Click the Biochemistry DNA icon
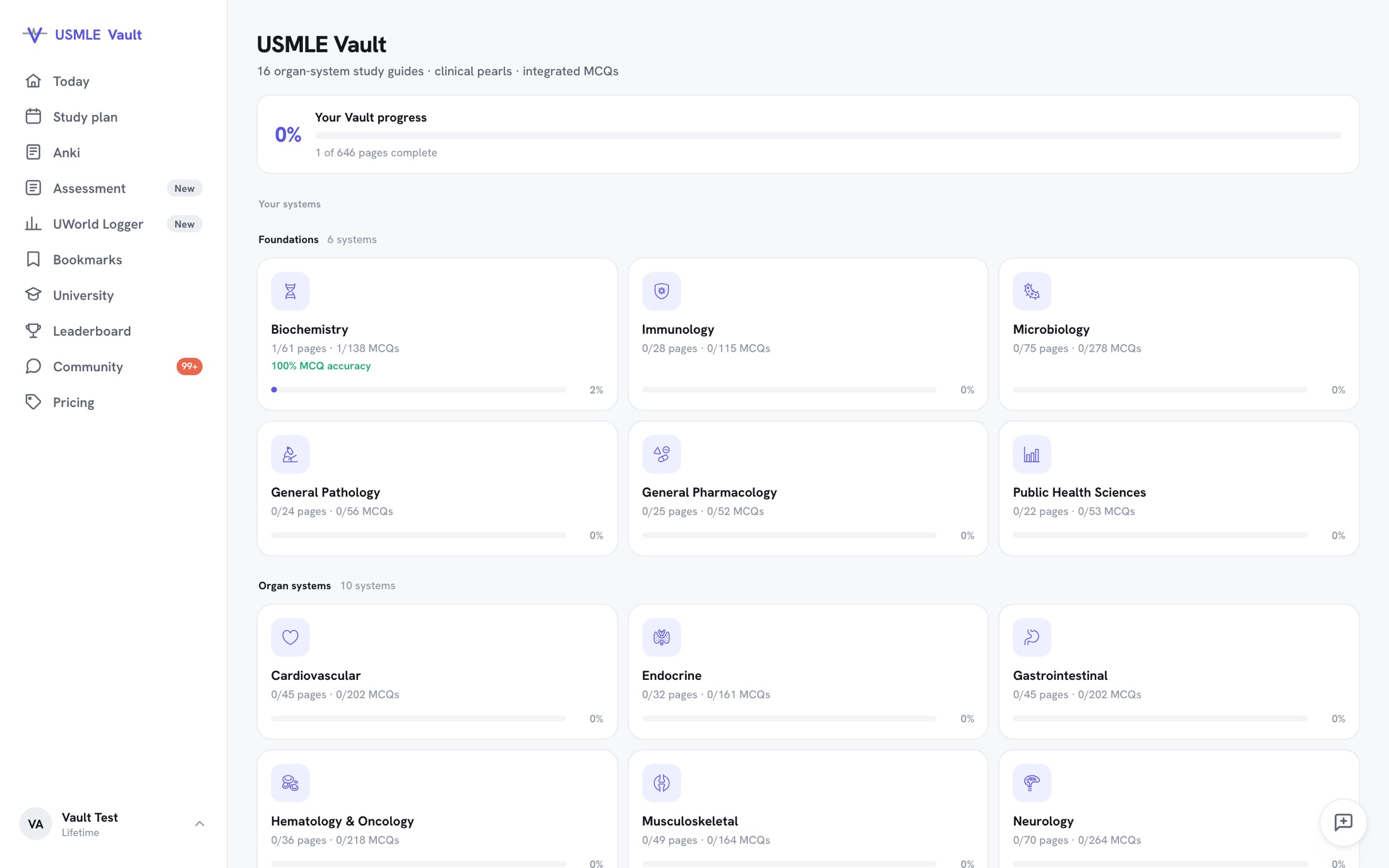 pos(290,291)
